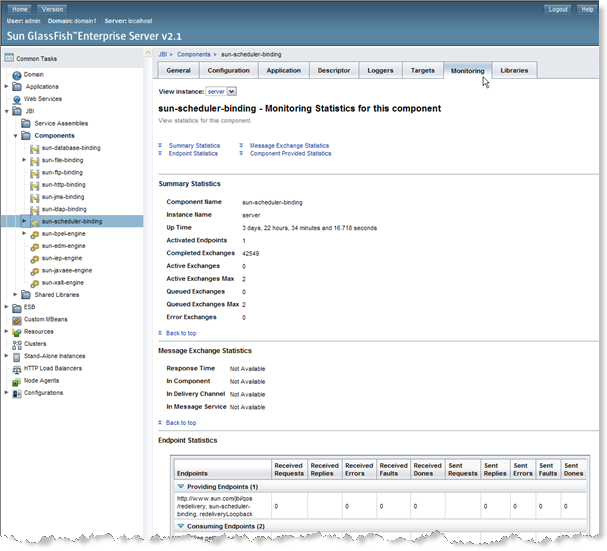The image size is (607, 551).
Task: Collapse the Consuming Endpoints group
Action: [x=181, y=526]
